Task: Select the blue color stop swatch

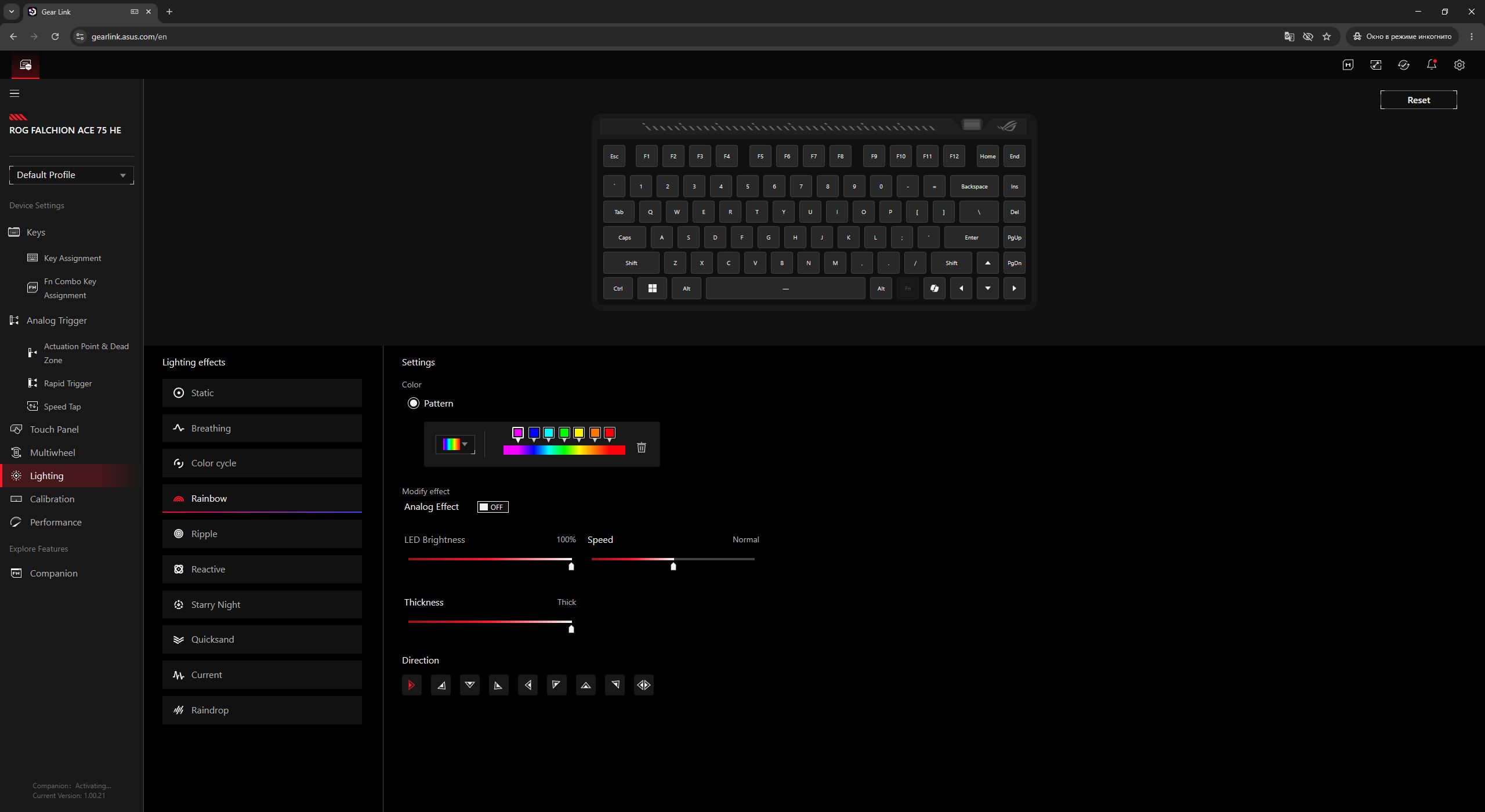Action: [x=534, y=433]
